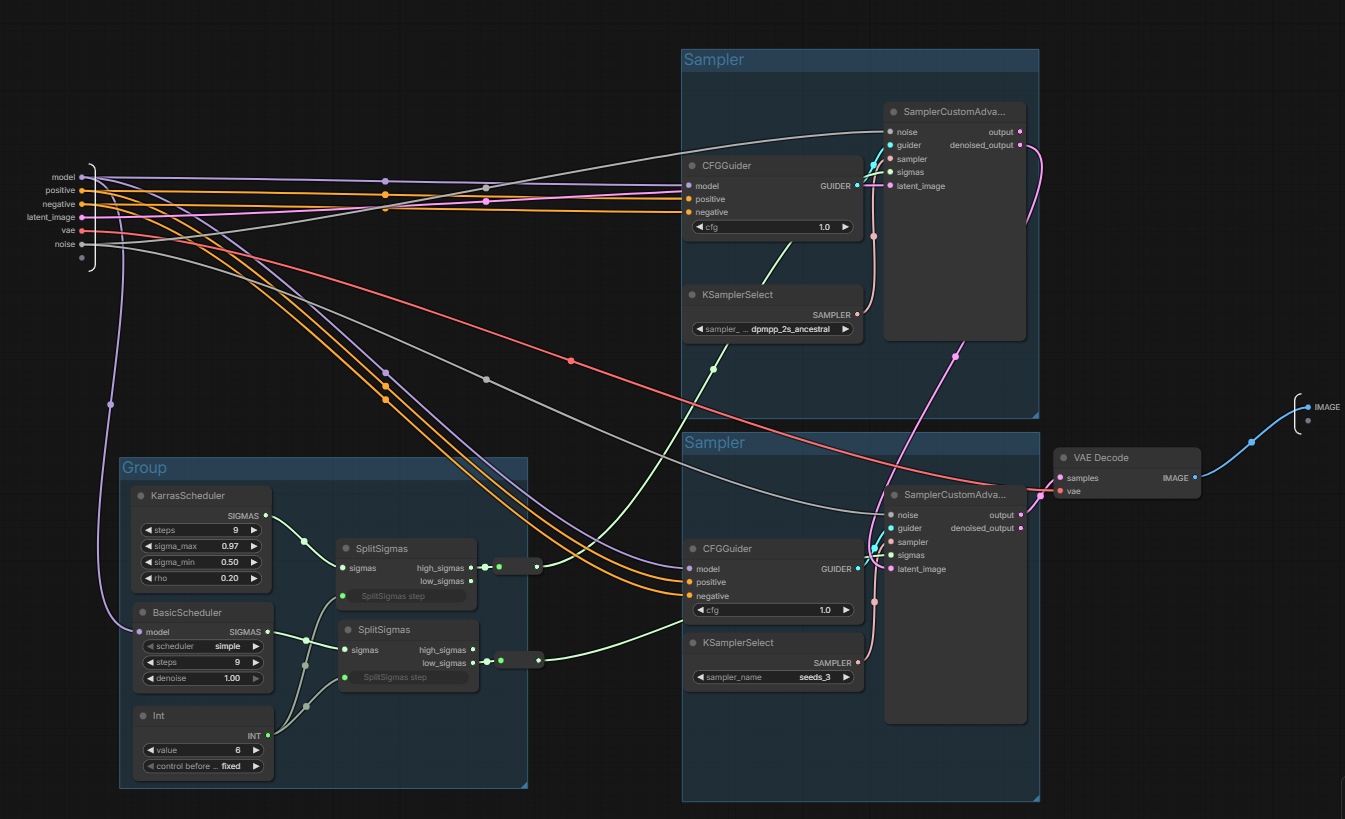The width and height of the screenshot is (1345, 819).
Task: Click the subgraph input panel's latent_image slot
Action: click(x=82, y=217)
